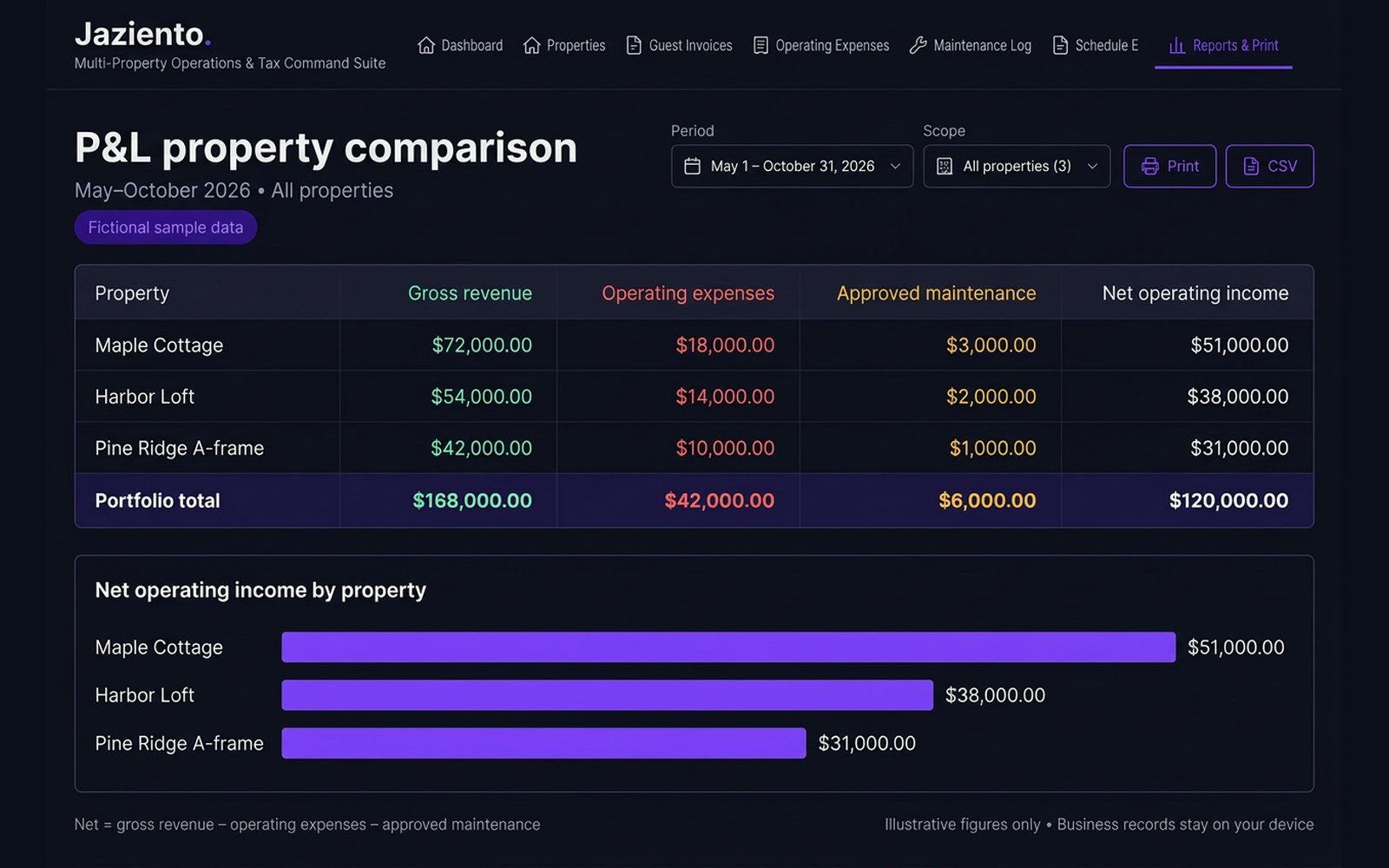Select the Maple Cottage table row name
The height and width of the screenshot is (868, 1389).
pyautogui.click(x=159, y=345)
